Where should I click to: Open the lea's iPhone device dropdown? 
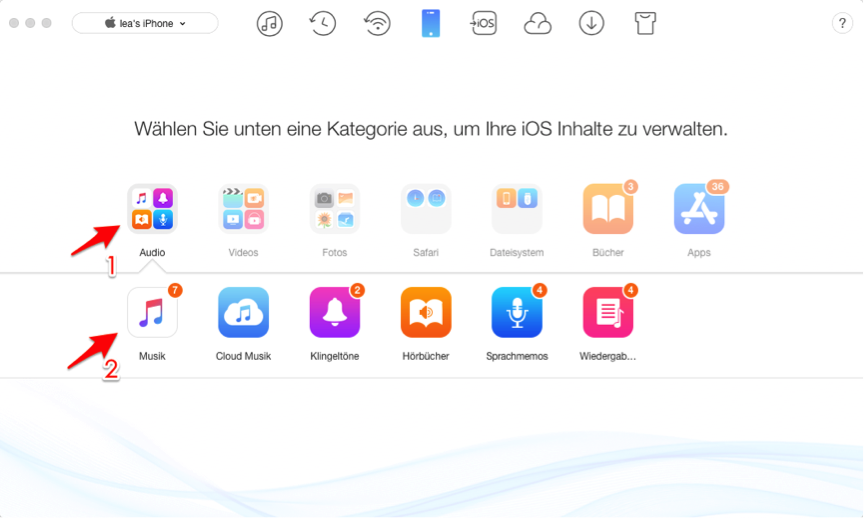145,23
